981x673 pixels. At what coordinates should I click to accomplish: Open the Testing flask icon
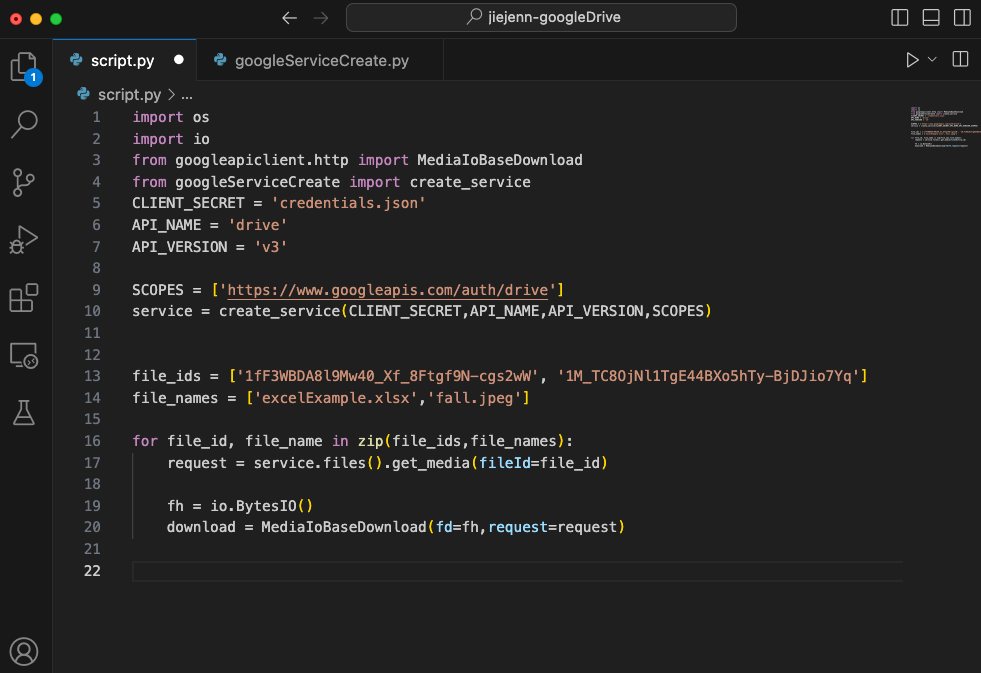pyautogui.click(x=24, y=413)
